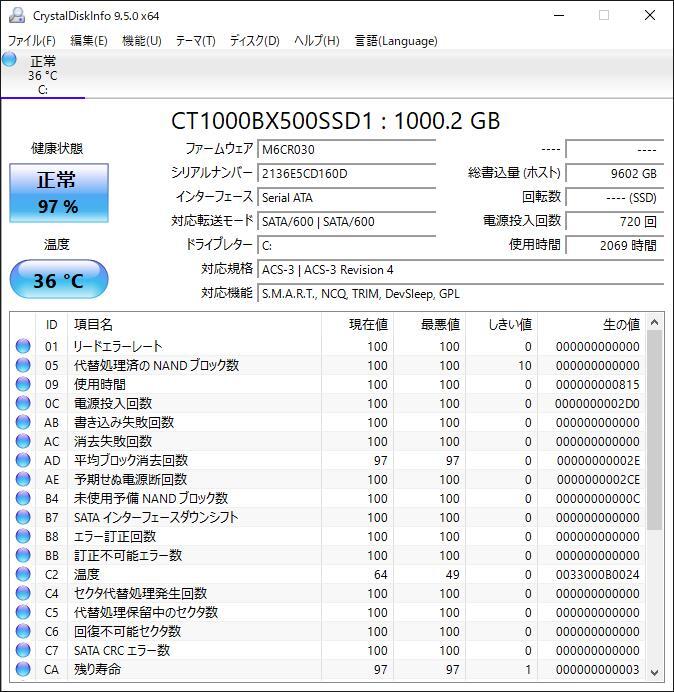Minimize the CrystalDiskInfo window
The image size is (674, 692).
(559, 15)
